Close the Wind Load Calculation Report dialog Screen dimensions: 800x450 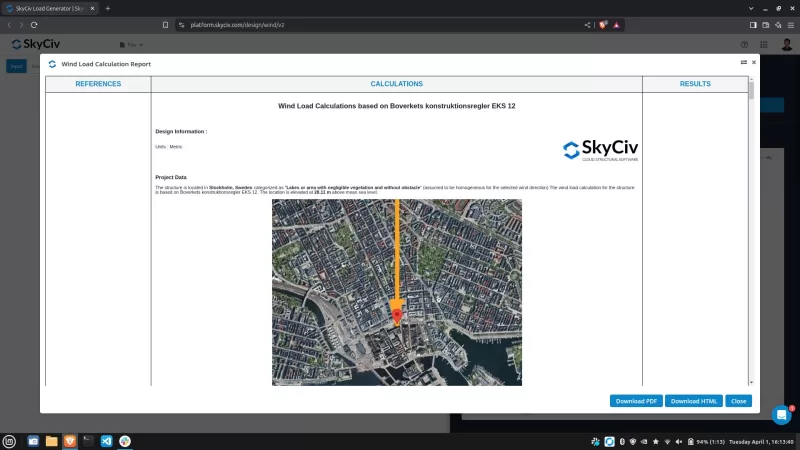click(x=754, y=62)
